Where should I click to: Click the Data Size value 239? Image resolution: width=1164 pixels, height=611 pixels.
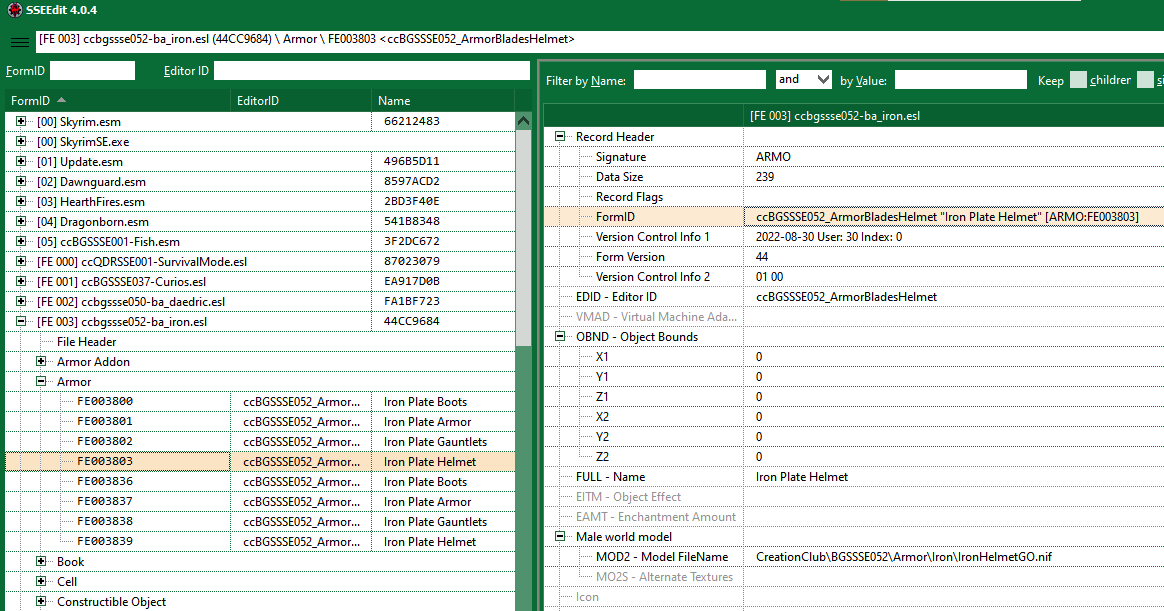(x=765, y=177)
